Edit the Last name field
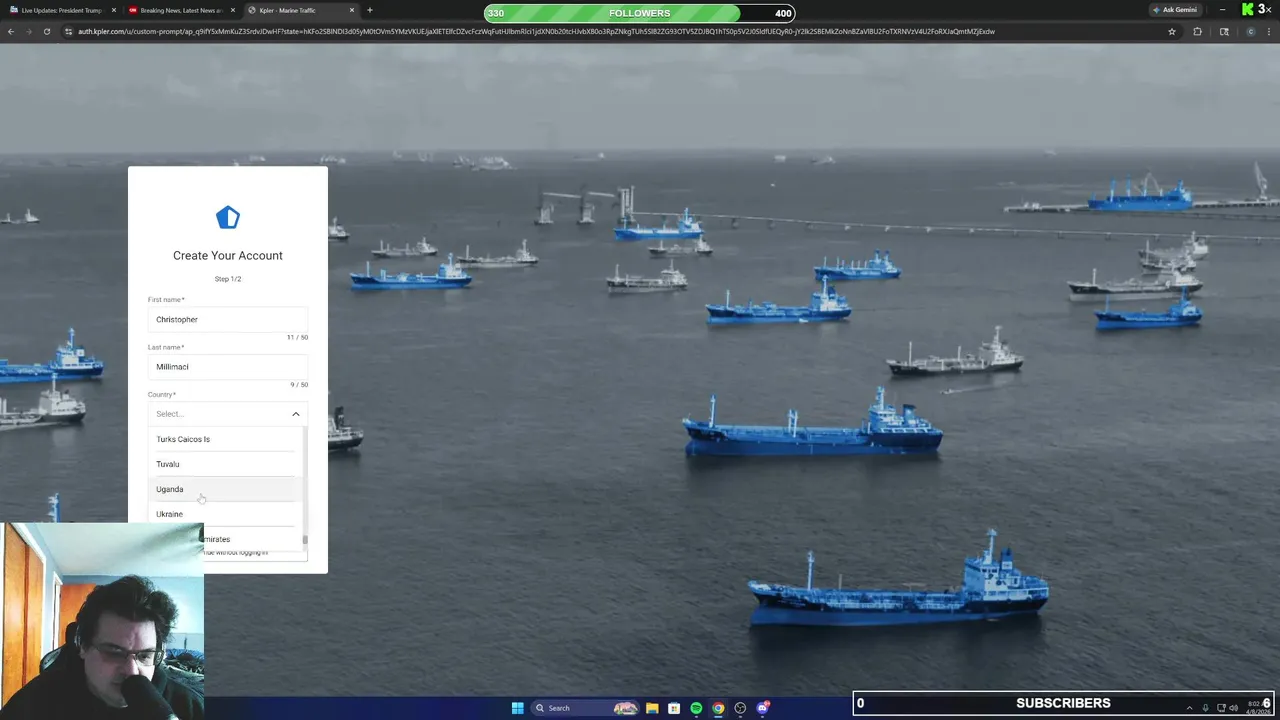The image size is (1280, 720). coord(228,366)
